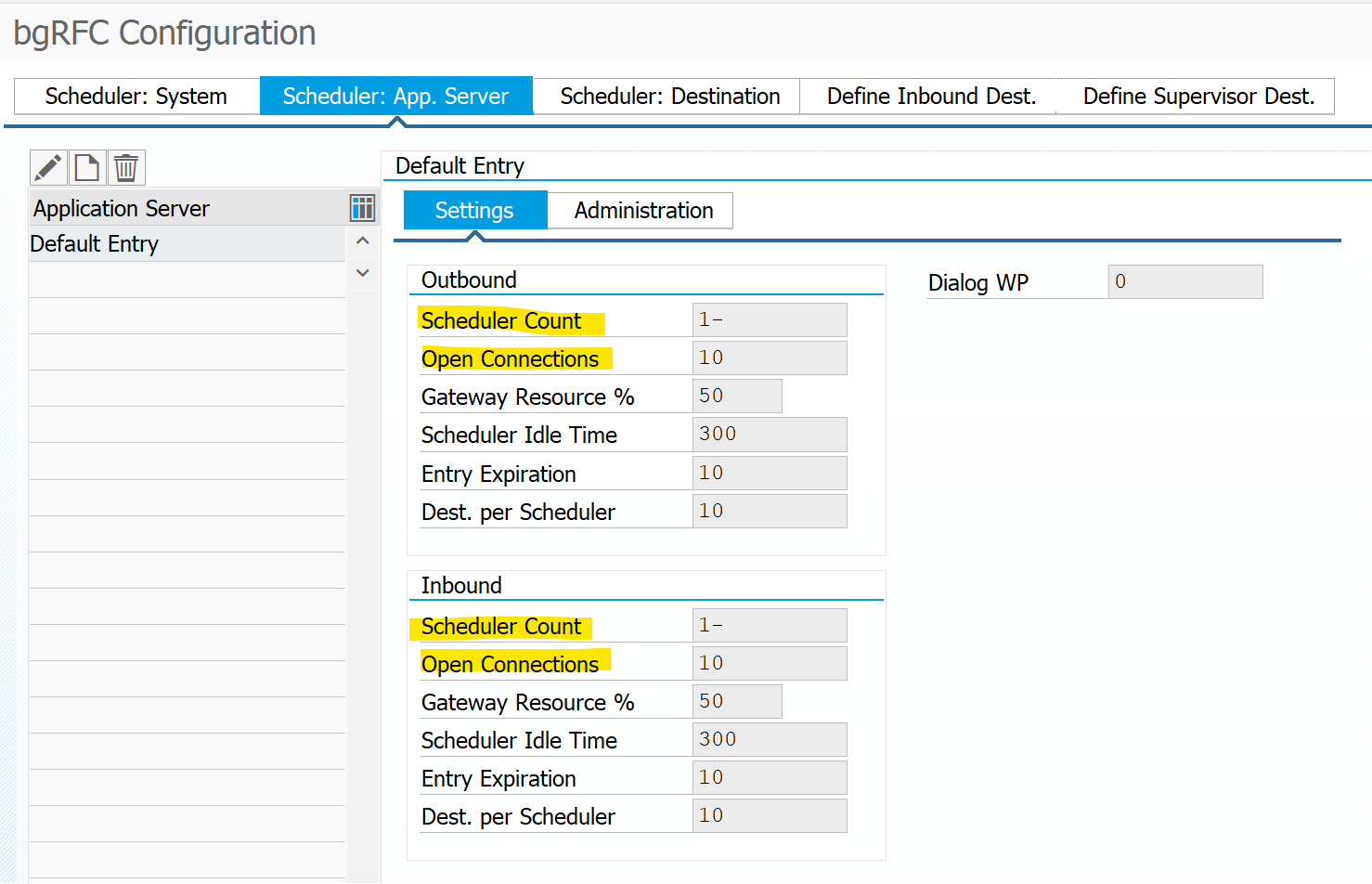Screen dimensions: 1372x884
Task: Click the pencil edit icon
Action: (x=48, y=168)
